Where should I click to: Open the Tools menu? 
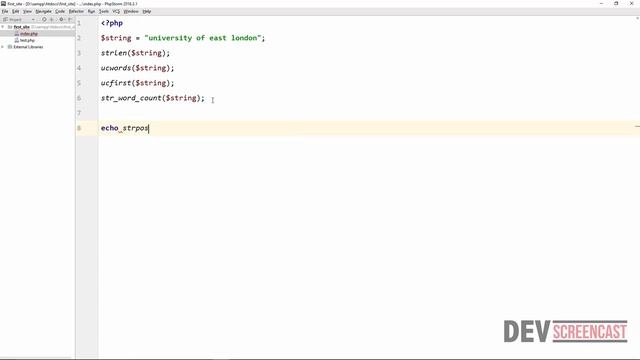[104, 11]
